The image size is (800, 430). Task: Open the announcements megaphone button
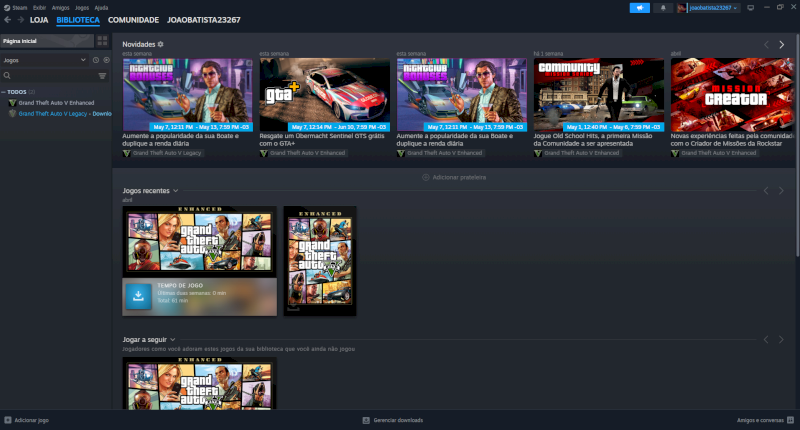pos(640,8)
